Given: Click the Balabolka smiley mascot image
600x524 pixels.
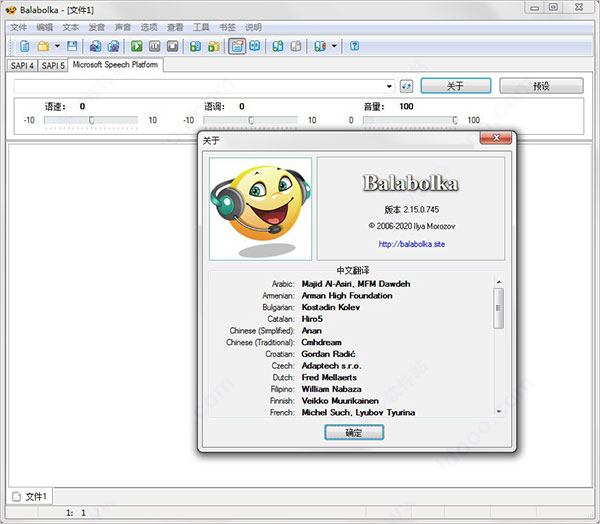Looking at the screenshot, I should coord(261,209).
